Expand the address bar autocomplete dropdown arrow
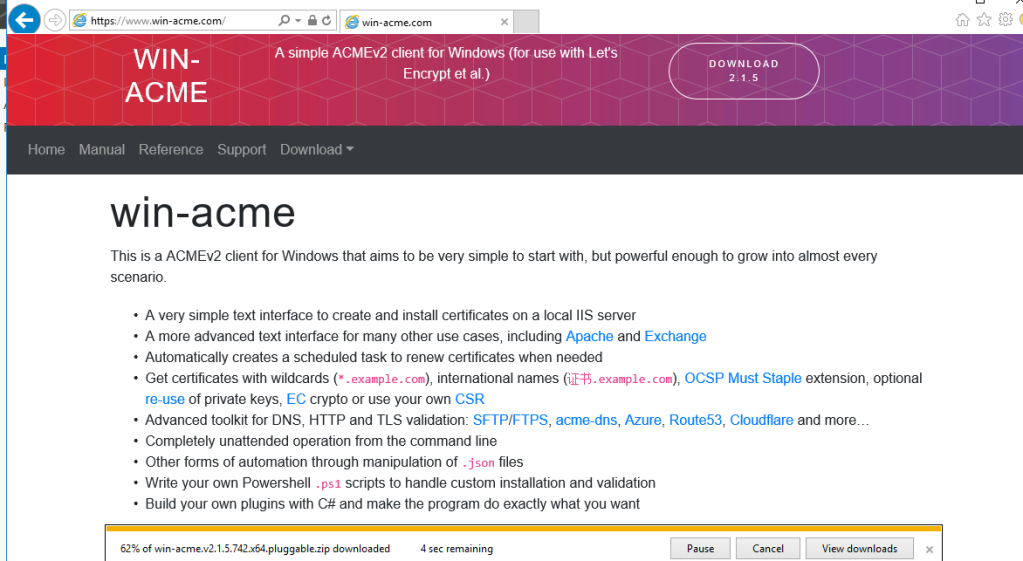This screenshot has height=561, width=1023. point(298,20)
